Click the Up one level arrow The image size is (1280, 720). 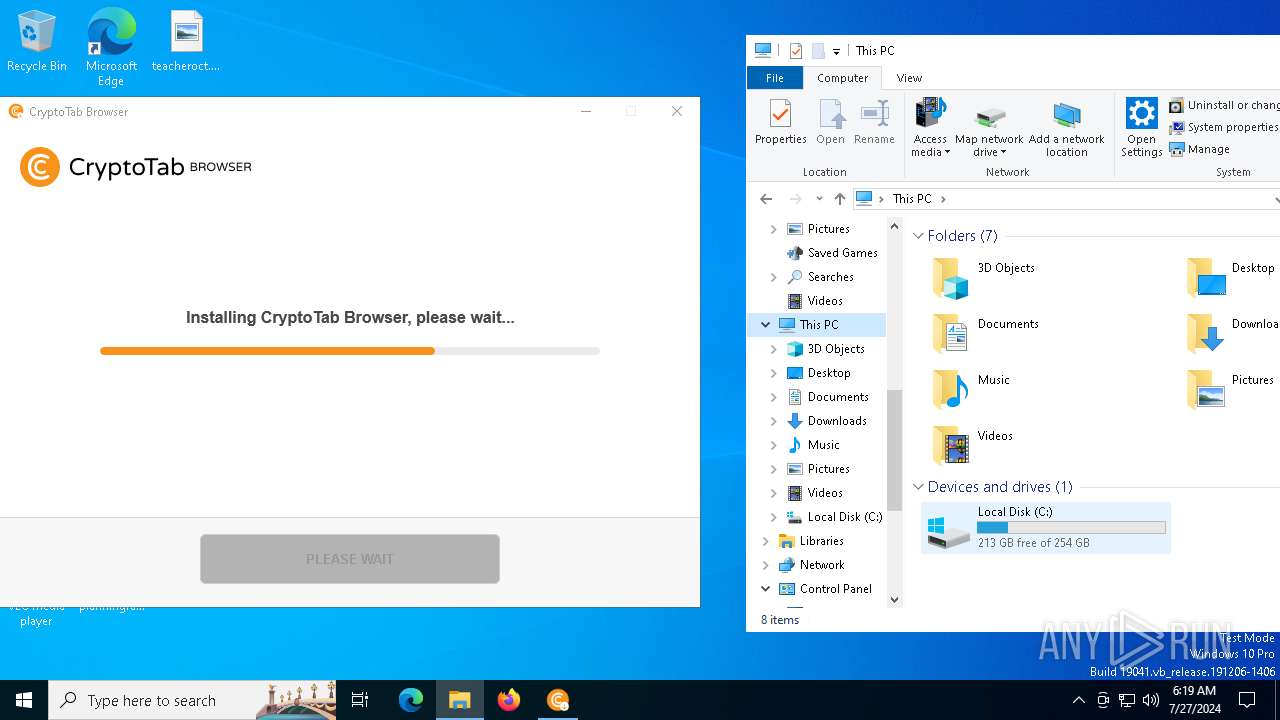[x=840, y=199]
